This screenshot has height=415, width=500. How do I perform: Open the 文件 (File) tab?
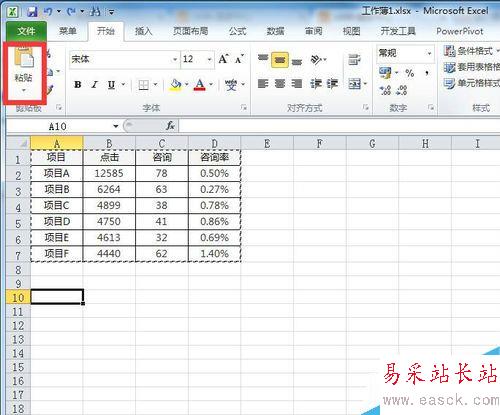26,31
